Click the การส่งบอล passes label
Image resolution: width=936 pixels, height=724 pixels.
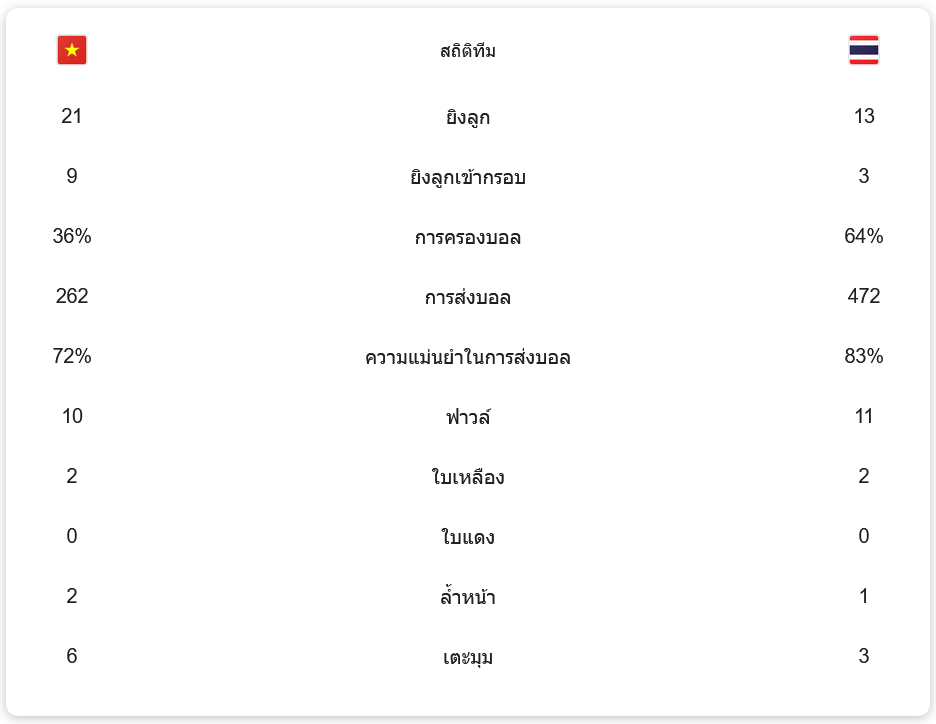(468, 298)
